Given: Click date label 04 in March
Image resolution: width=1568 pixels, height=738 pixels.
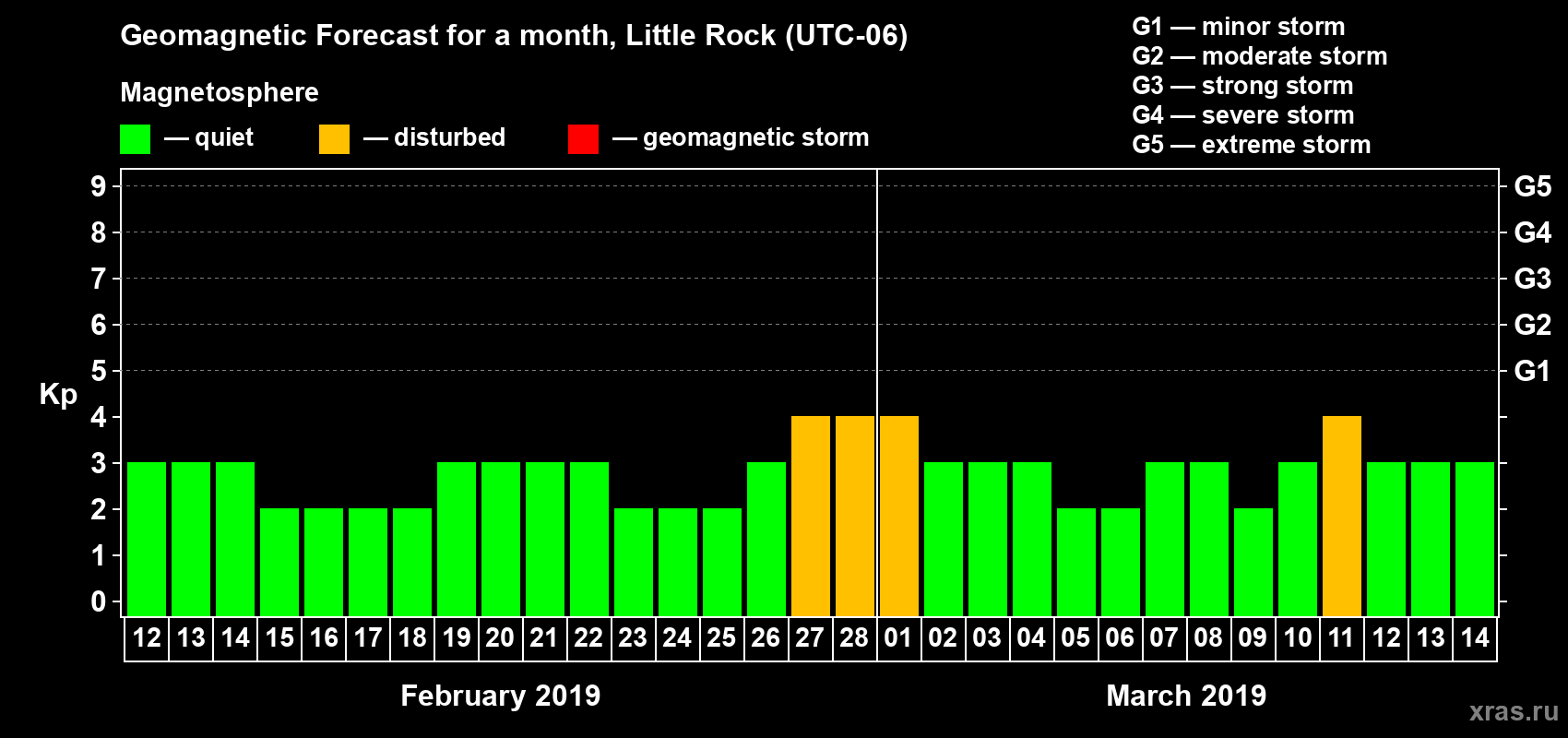Looking at the screenshot, I should click(1031, 638).
